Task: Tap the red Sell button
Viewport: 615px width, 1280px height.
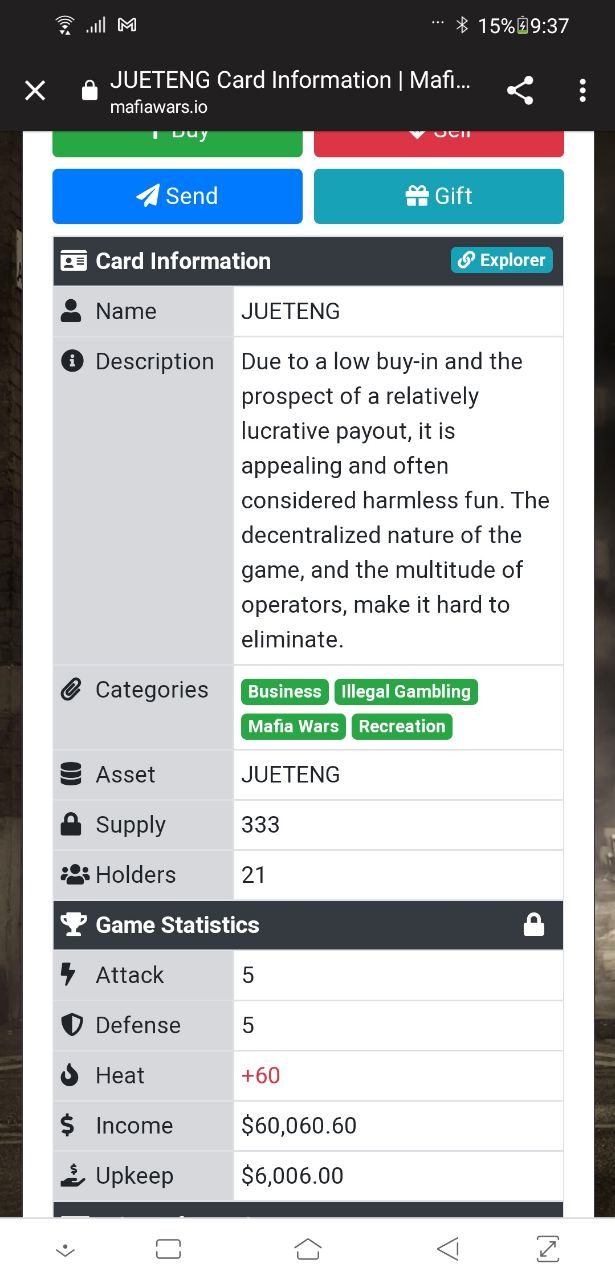Action: (x=439, y=143)
